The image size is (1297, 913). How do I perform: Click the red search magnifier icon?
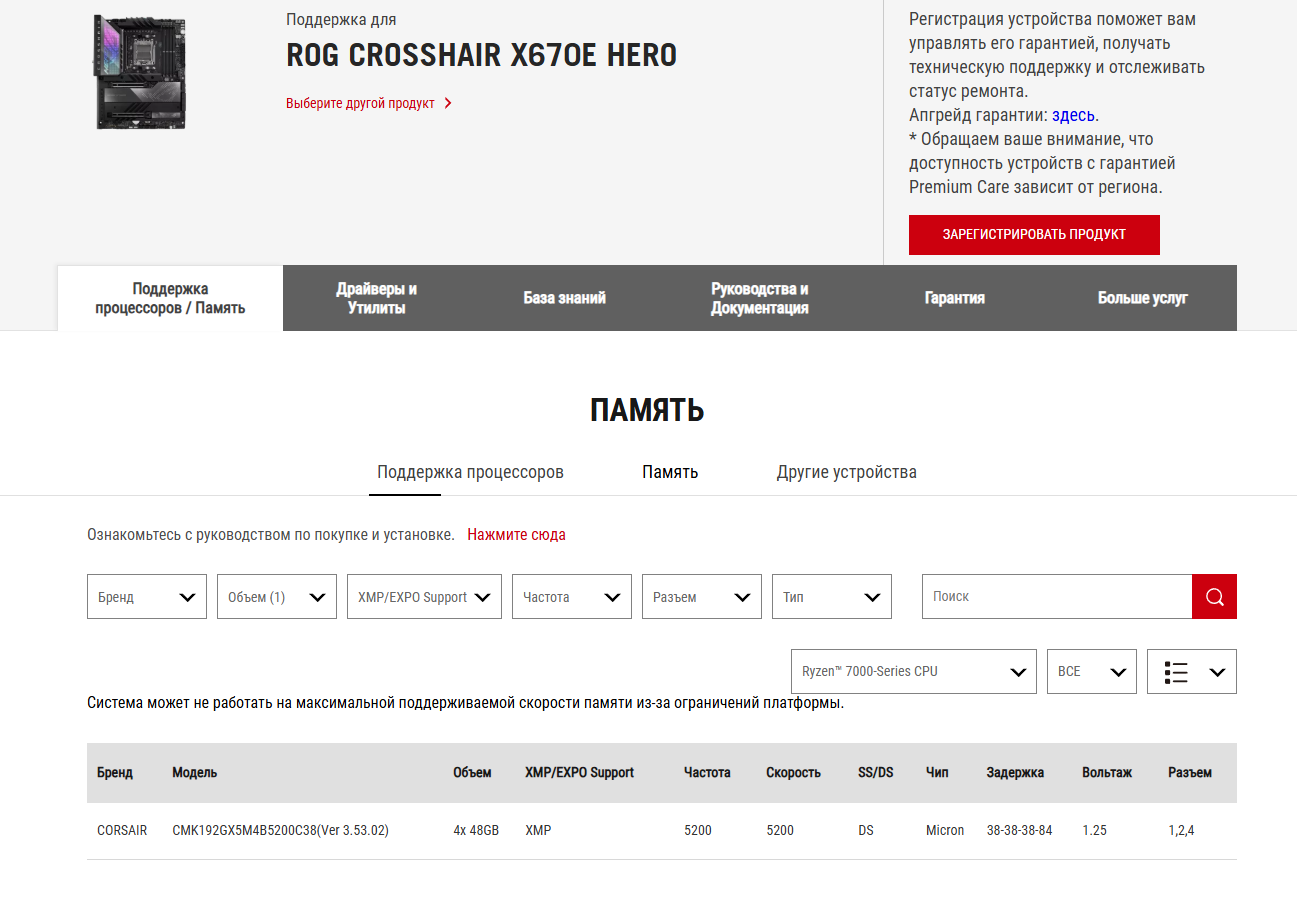click(x=1214, y=596)
